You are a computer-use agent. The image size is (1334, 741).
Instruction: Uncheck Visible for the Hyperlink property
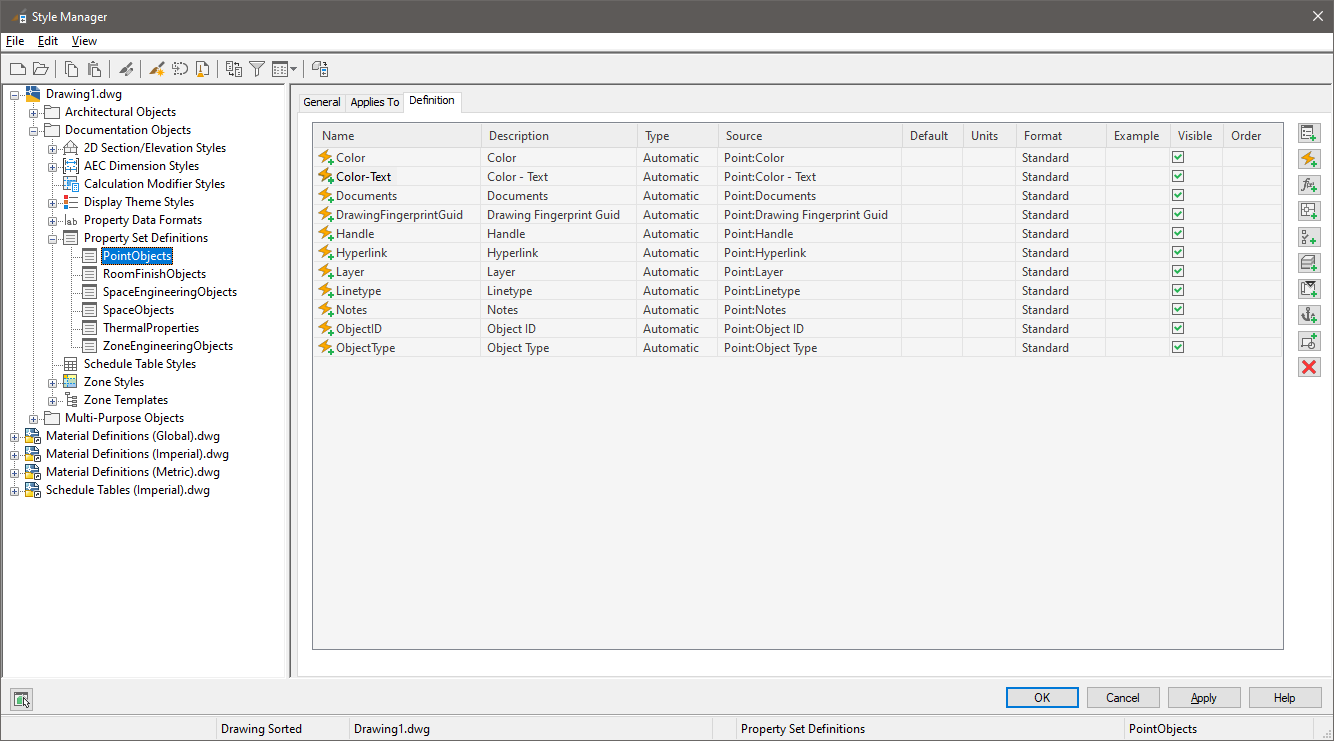(x=1177, y=252)
